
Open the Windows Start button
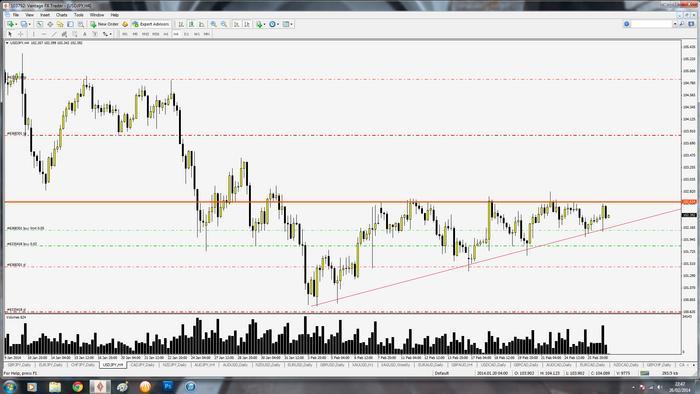point(9,386)
